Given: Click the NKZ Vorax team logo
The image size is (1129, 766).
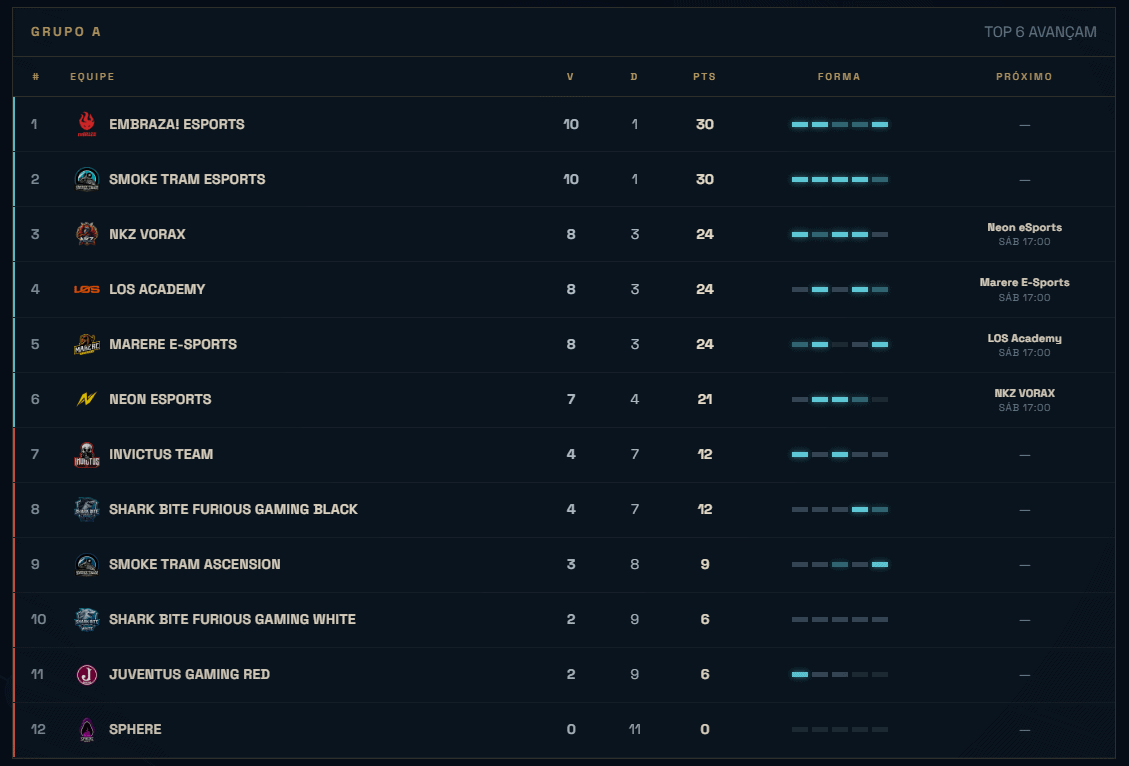Looking at the screenshot, I should click(86, 234).
